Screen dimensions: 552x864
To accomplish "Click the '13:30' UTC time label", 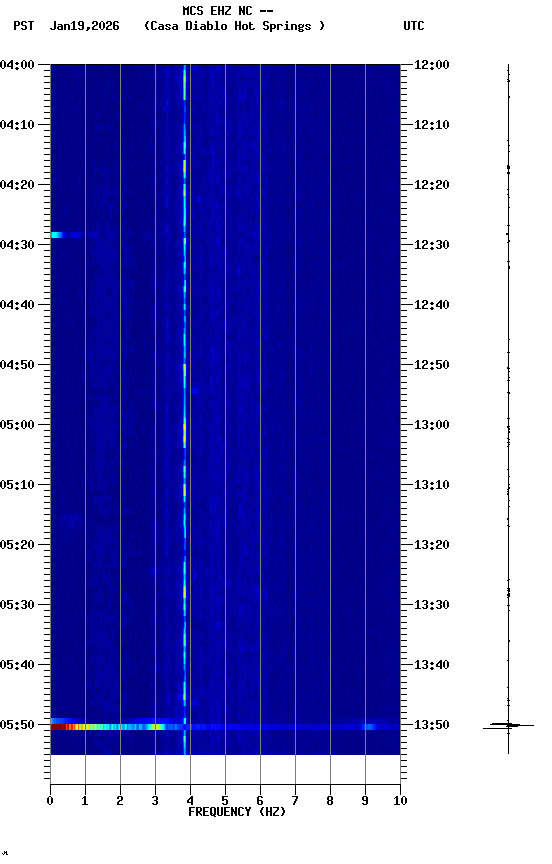I will pos(432,605).
